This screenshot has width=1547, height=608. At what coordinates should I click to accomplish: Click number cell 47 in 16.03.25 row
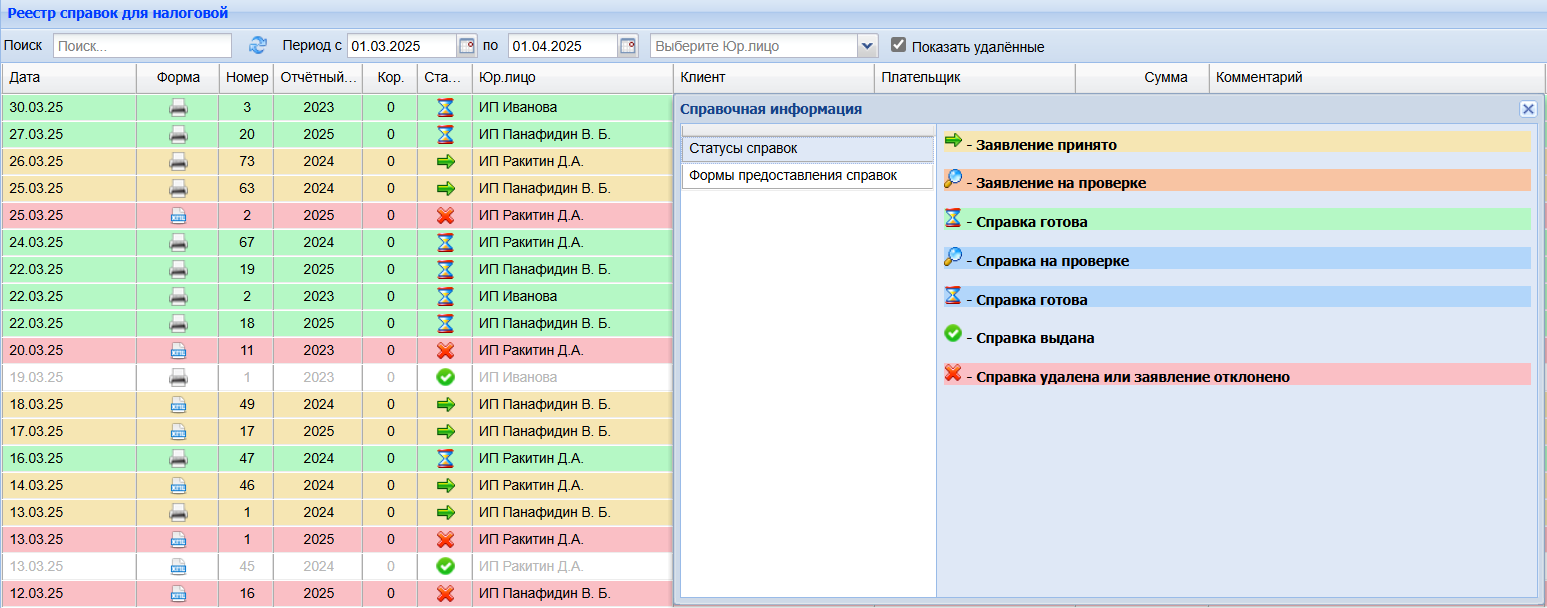(247, 458)
